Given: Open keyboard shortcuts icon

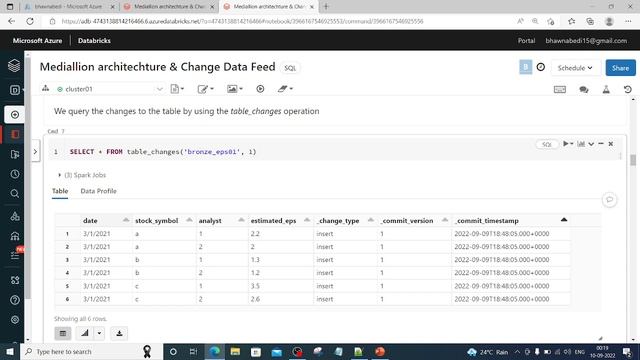Looking at the screenshot, I should 560,89.
